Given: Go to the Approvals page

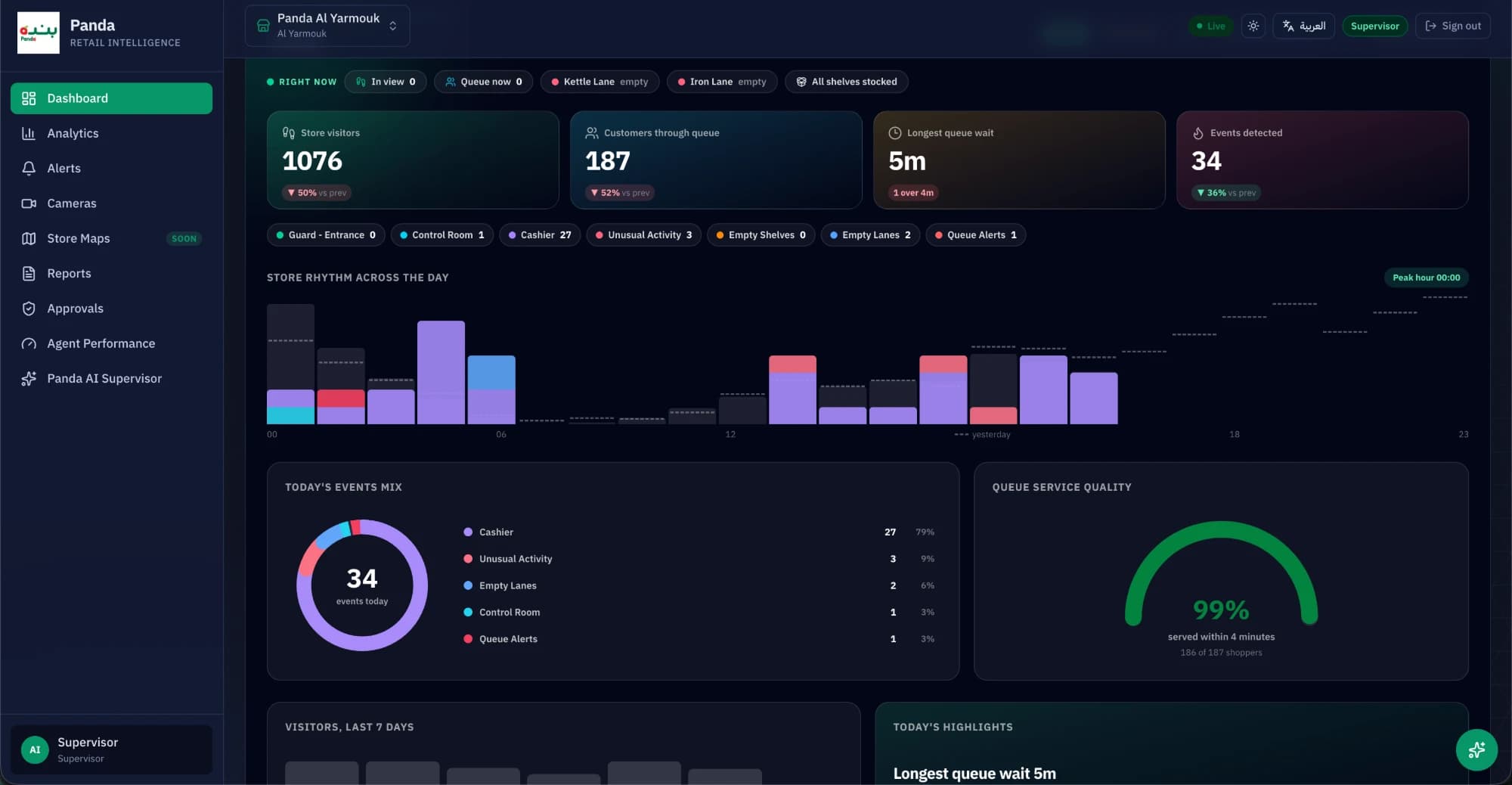Looking at the screenshot, I should point(111,309).
